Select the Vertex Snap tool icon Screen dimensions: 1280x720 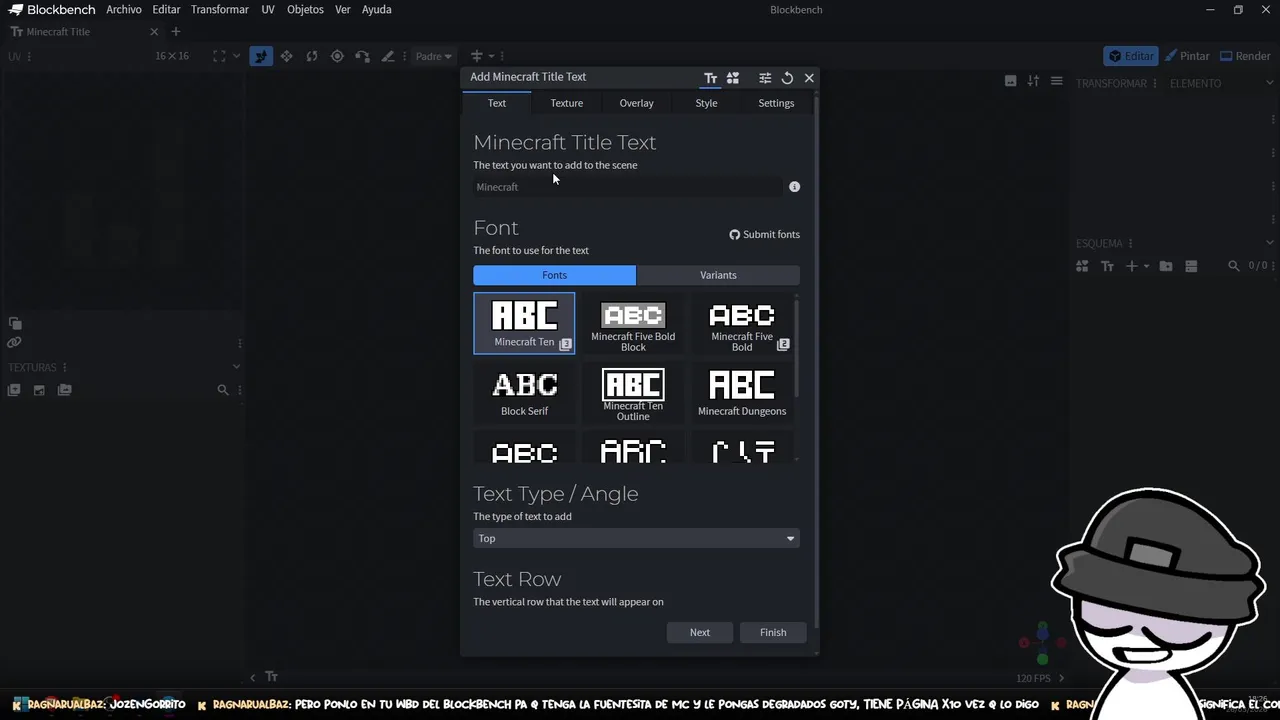(x=362, y=56)
